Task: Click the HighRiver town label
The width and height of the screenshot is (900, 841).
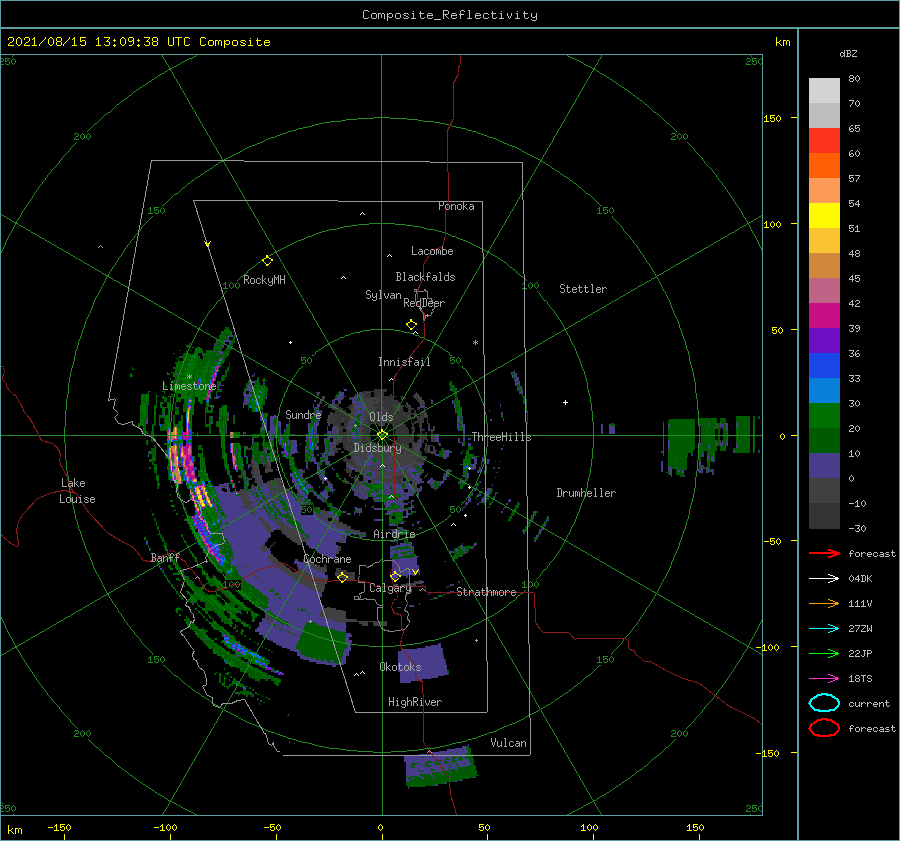Action: pyautogui.click(x=415, y=702)
